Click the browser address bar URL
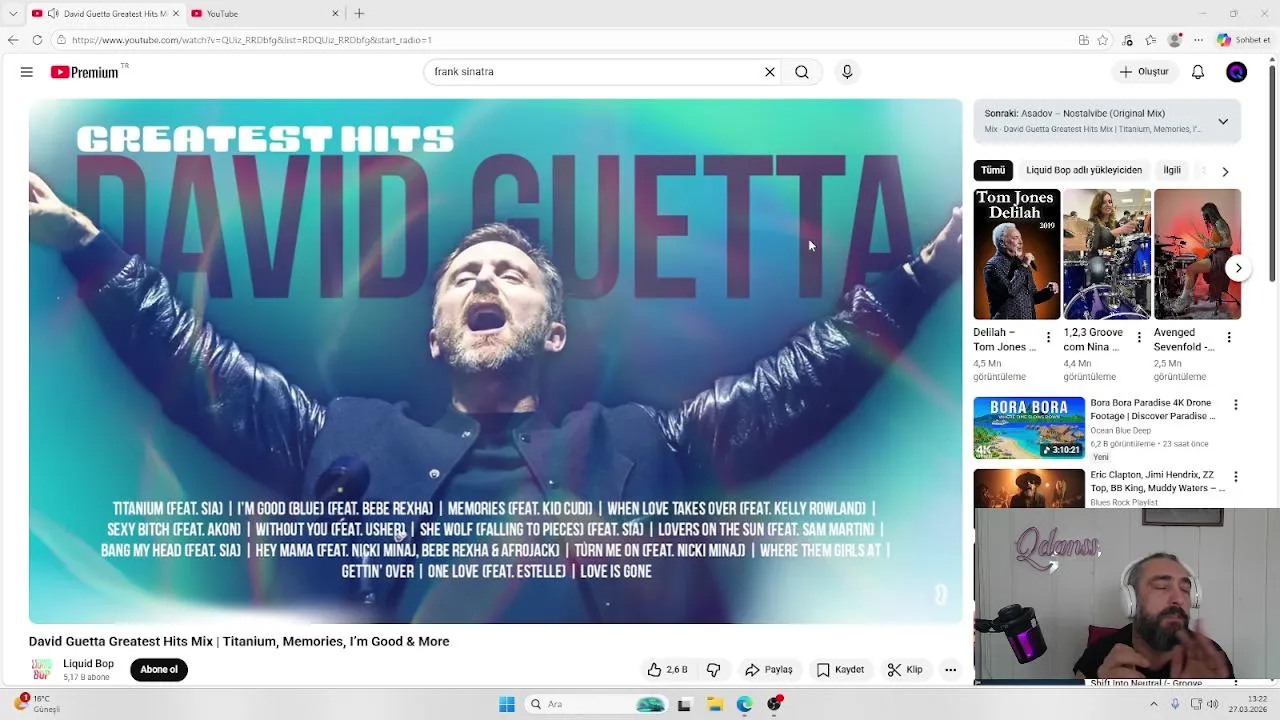Image resolution: width=1280 pixels, height=720 pixels. coord(252,40)
